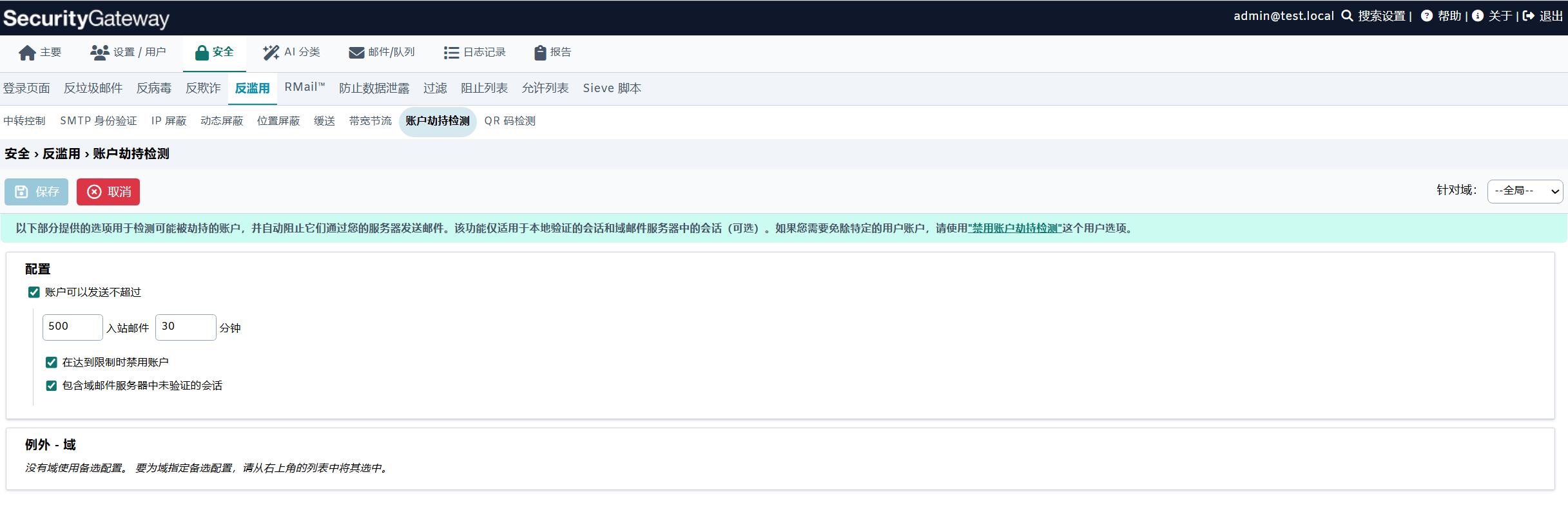Screen dimensions: 1568x510
Task: Switch to the 反病毒 tab
Action: click(154, 88)
